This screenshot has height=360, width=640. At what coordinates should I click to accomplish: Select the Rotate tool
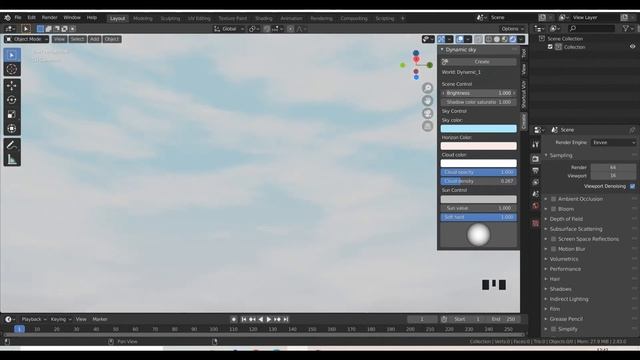12,100
